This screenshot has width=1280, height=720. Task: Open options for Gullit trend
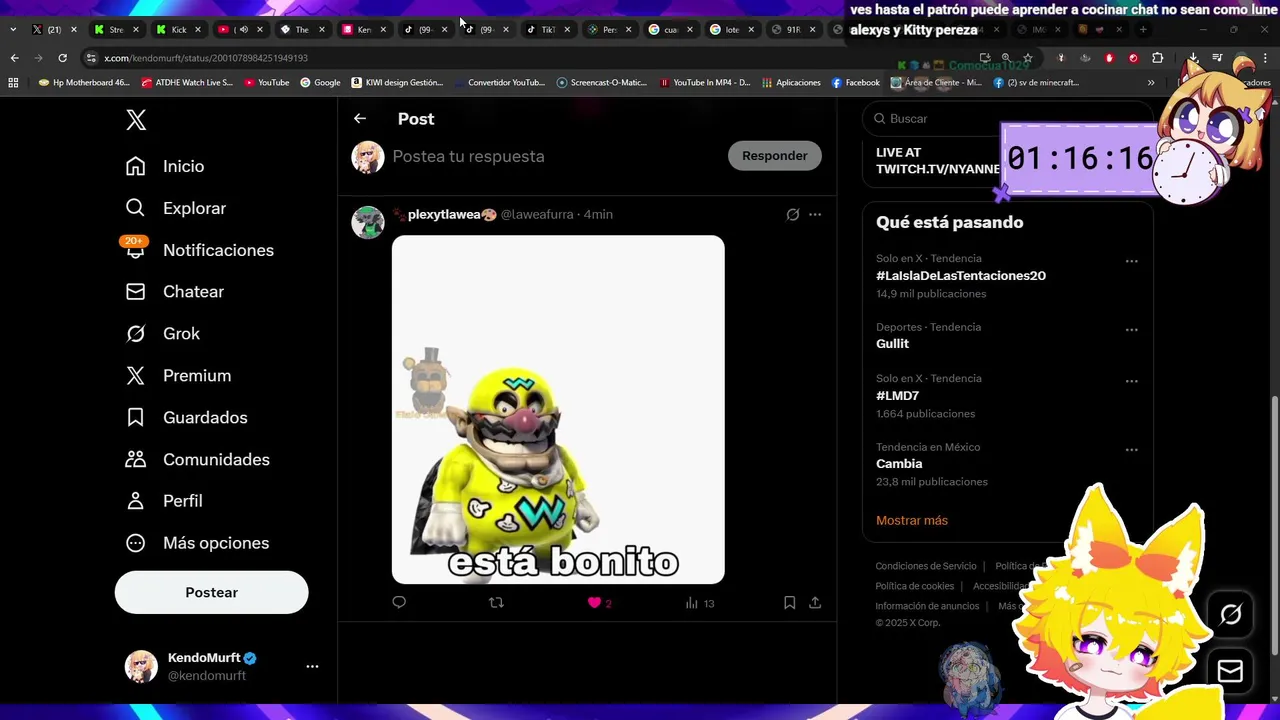(1131, 330)
